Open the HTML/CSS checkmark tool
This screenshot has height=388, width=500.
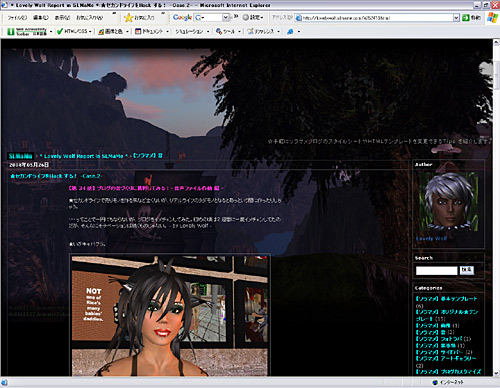[74, 31]
